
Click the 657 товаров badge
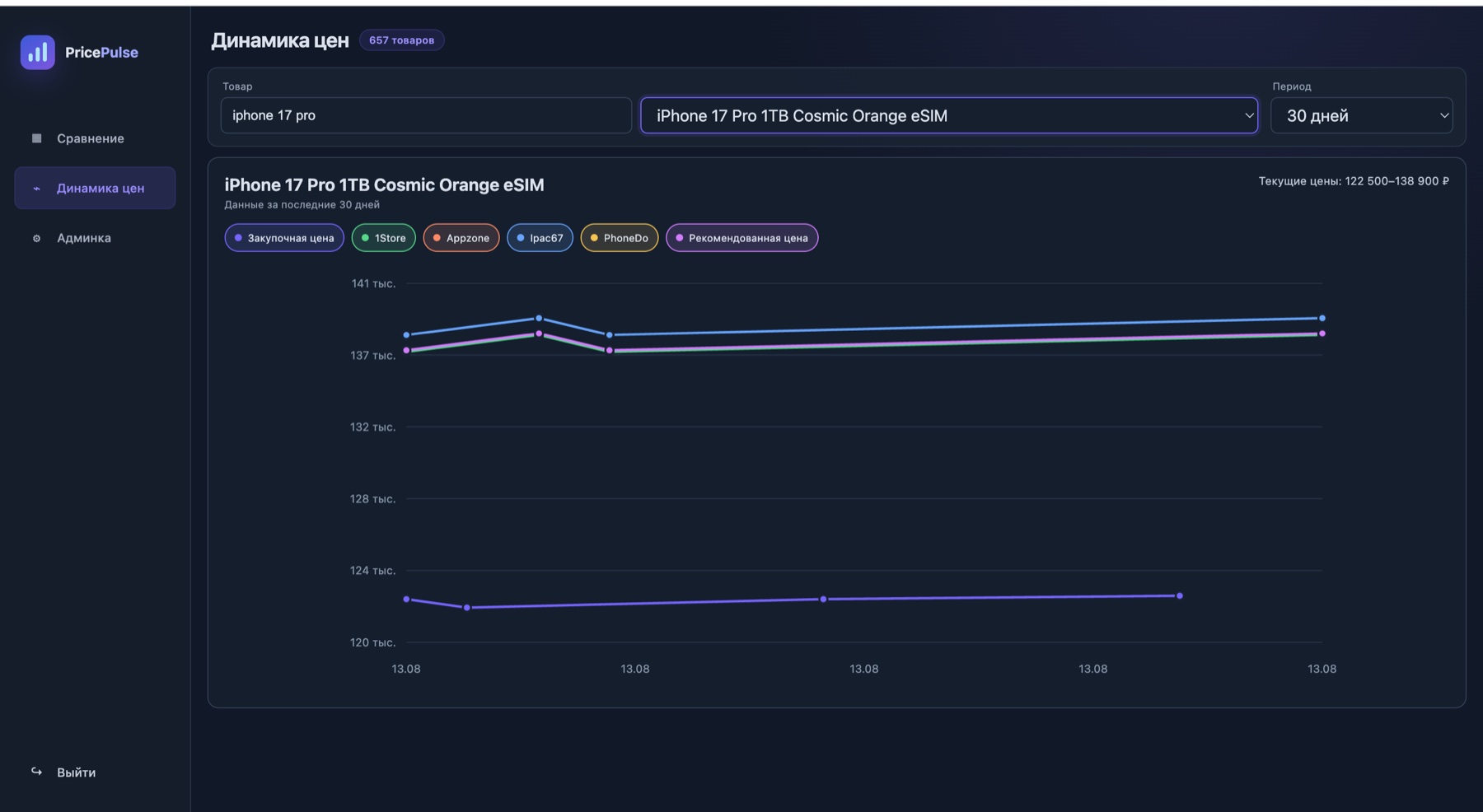point(401,40)
